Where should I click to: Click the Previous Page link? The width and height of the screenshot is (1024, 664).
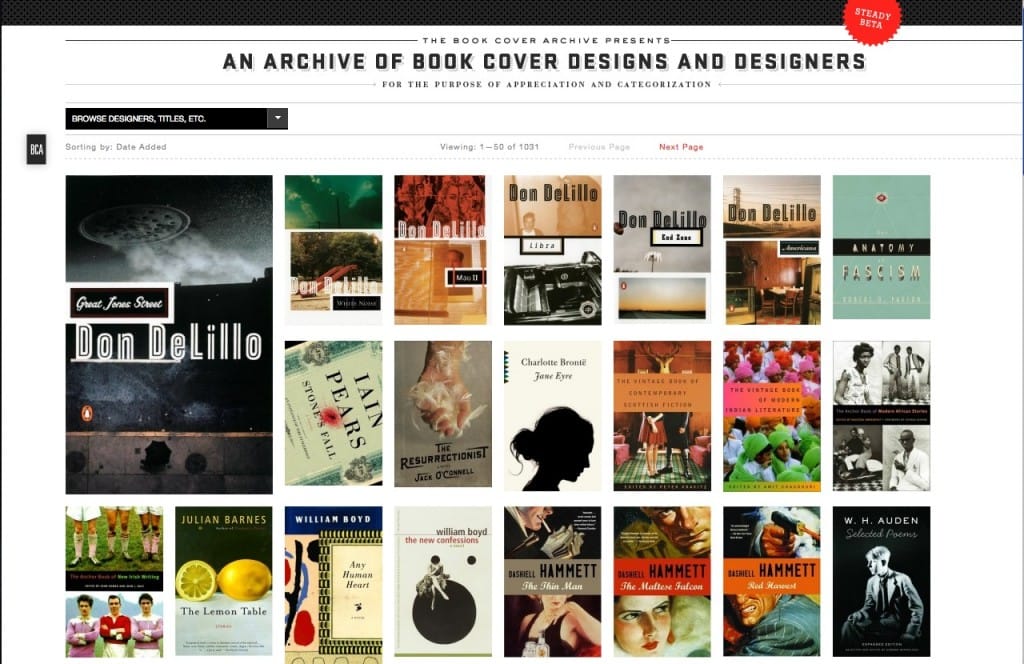pyautogui.click(x=599, y=147)
